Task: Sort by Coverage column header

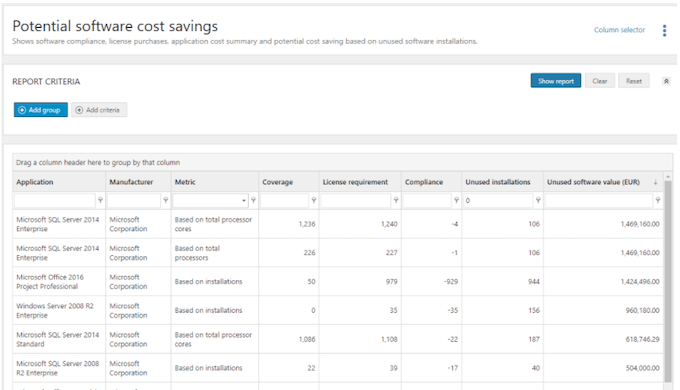Action: tap(289, 182)
